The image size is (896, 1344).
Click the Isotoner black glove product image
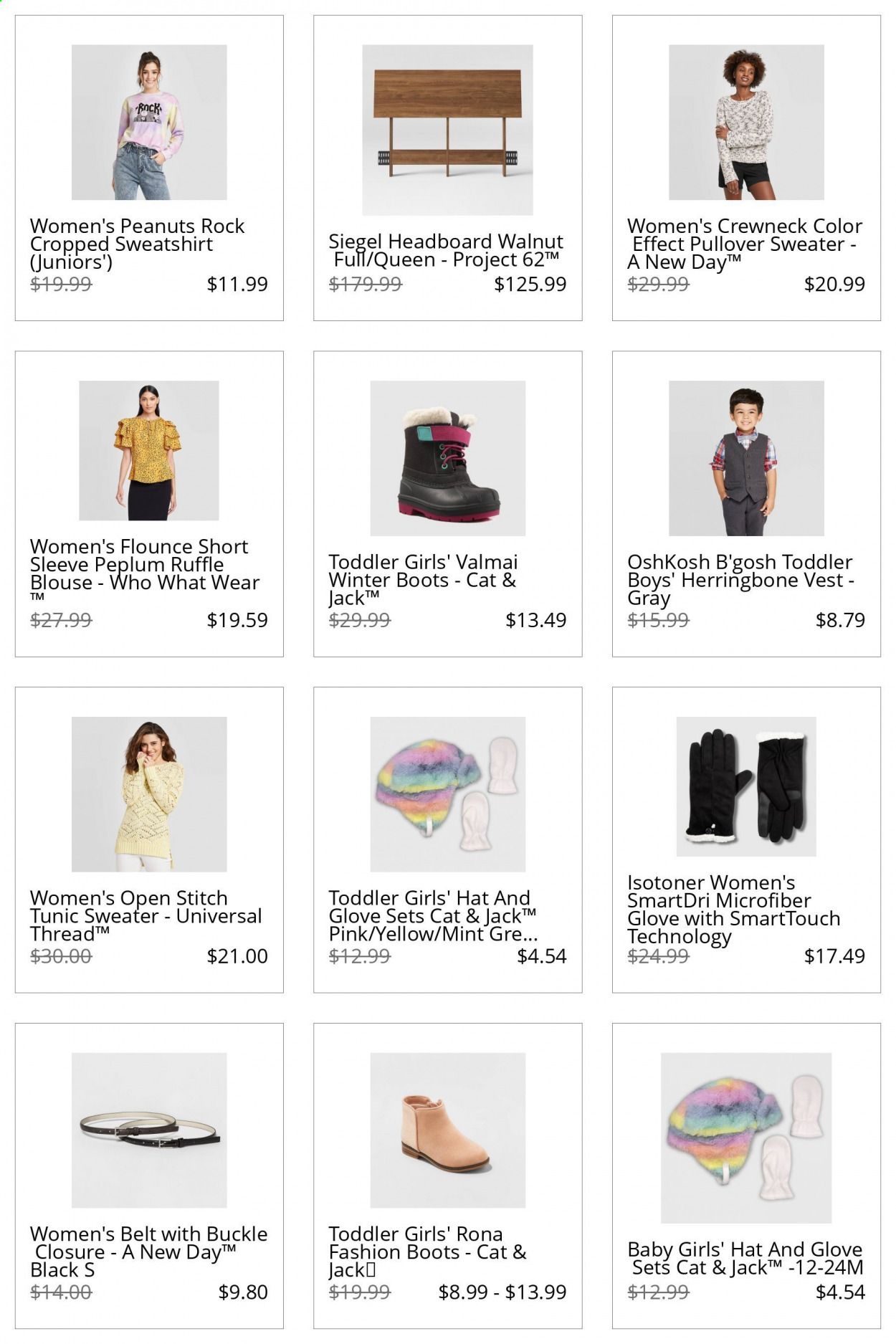[x=746, y=786]
